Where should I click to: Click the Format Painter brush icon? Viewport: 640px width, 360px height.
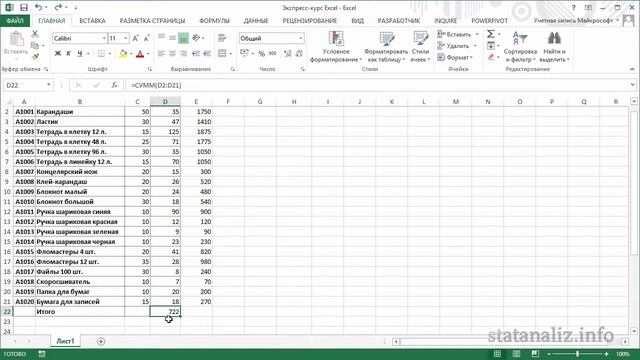35,57
